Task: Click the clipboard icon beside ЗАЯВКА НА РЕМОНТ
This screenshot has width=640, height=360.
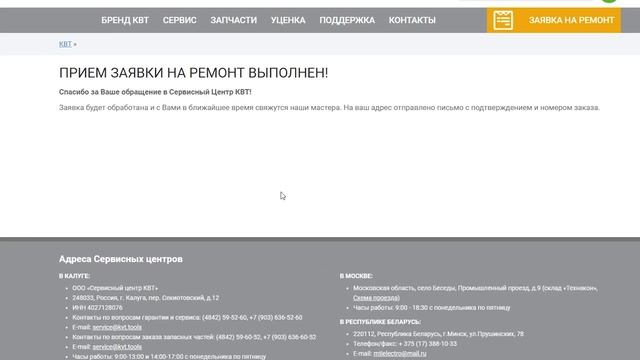Action: (503, 20)
